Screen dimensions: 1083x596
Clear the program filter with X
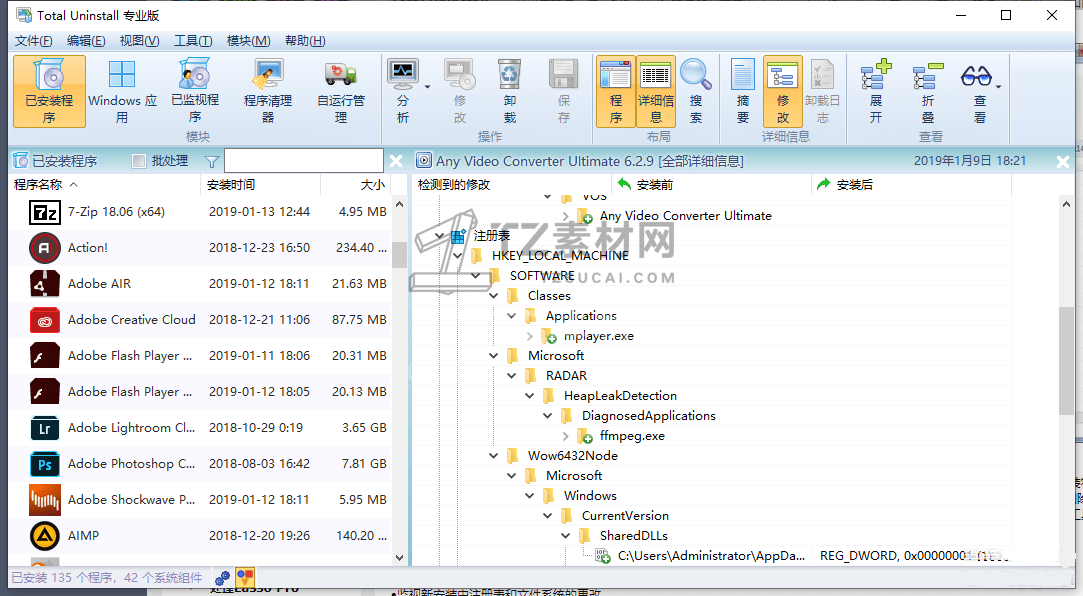[x=396, y=161]
